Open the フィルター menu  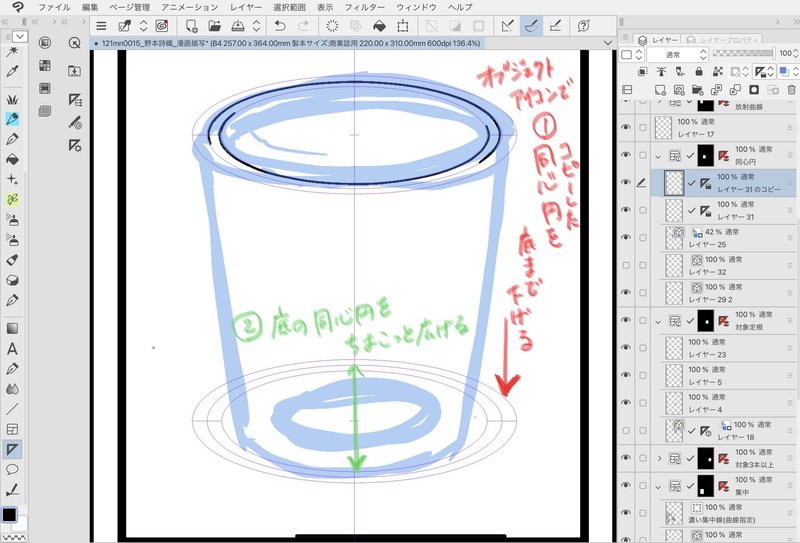click(364, 7)
